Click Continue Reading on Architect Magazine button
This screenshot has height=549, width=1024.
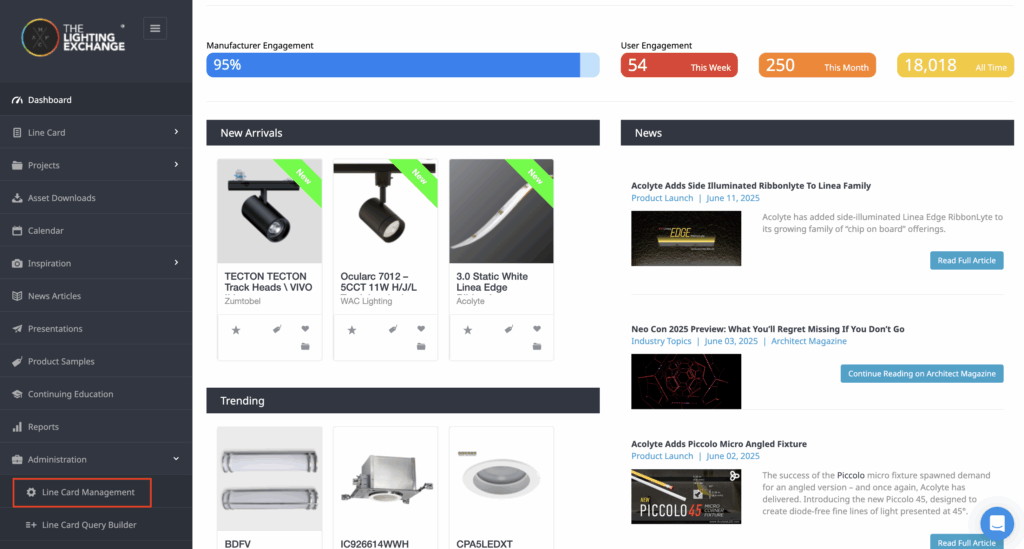tap(921, 373)
